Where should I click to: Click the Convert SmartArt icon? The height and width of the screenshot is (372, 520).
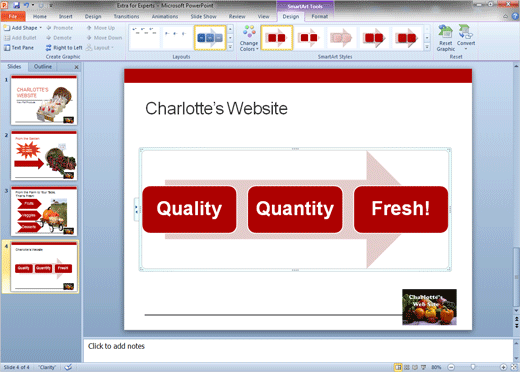click(466, 32)
